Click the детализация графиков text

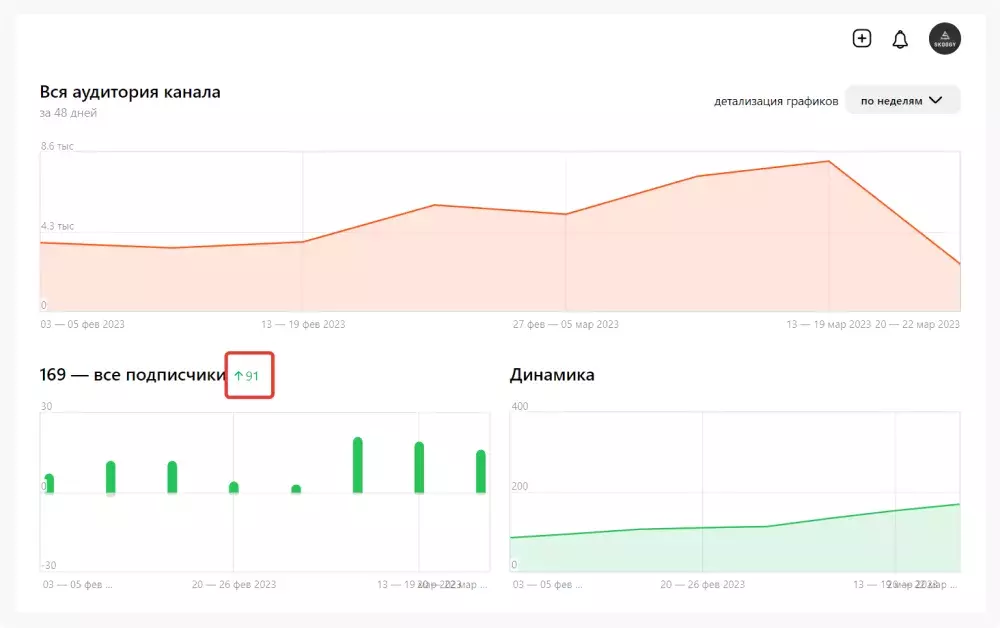click(775, 100)
